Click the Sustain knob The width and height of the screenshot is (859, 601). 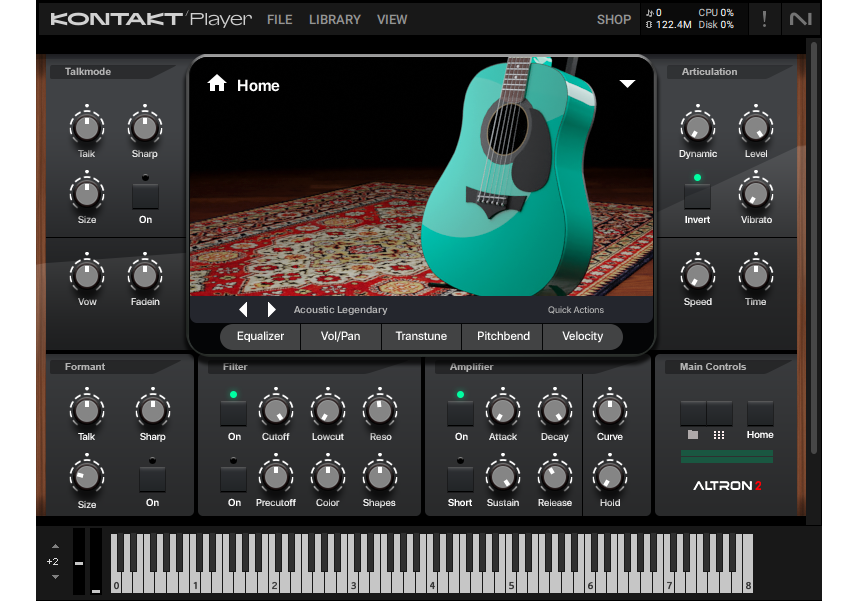(502, 477)
